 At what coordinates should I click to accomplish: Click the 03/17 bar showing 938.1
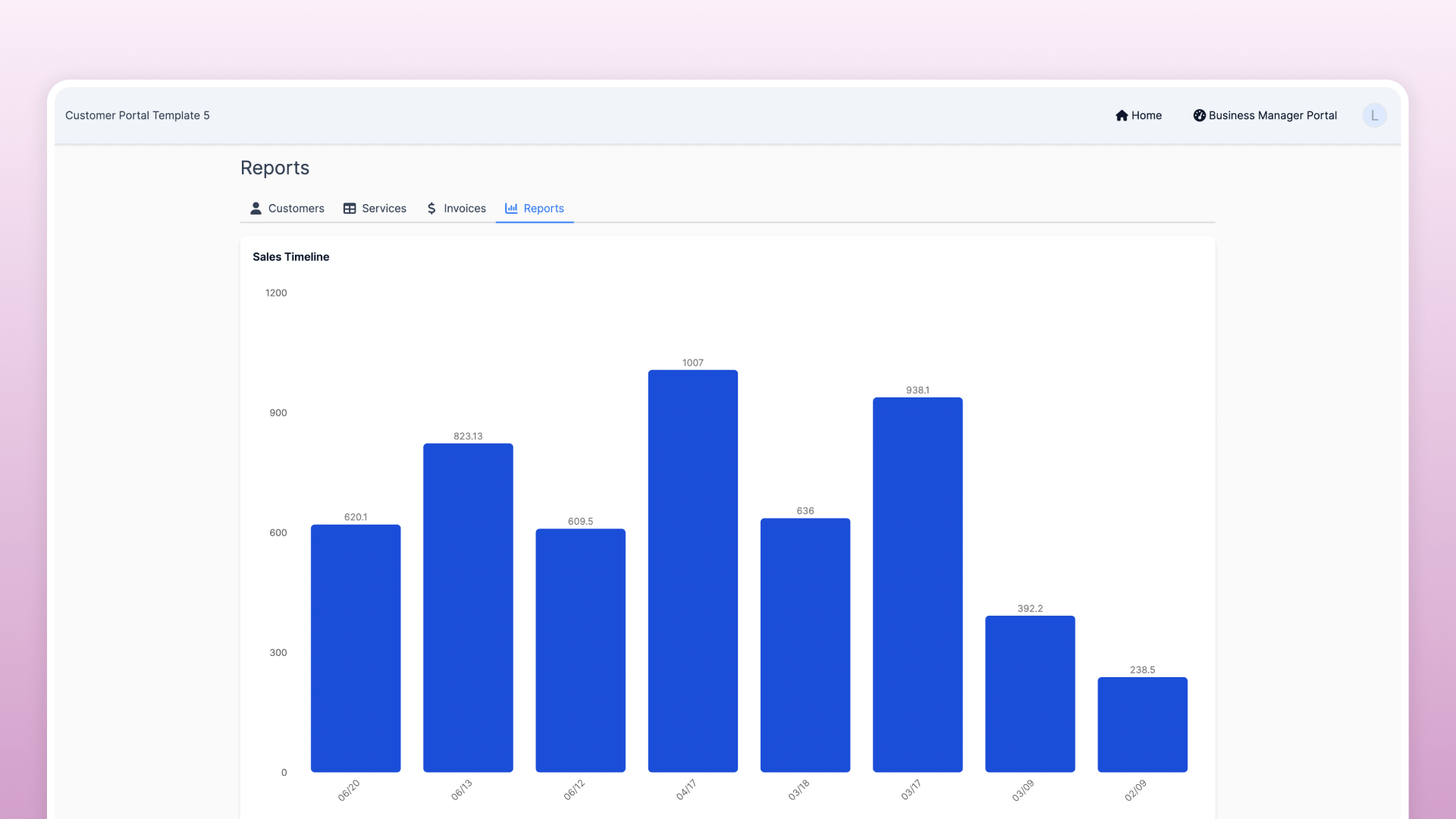point(918,584)
